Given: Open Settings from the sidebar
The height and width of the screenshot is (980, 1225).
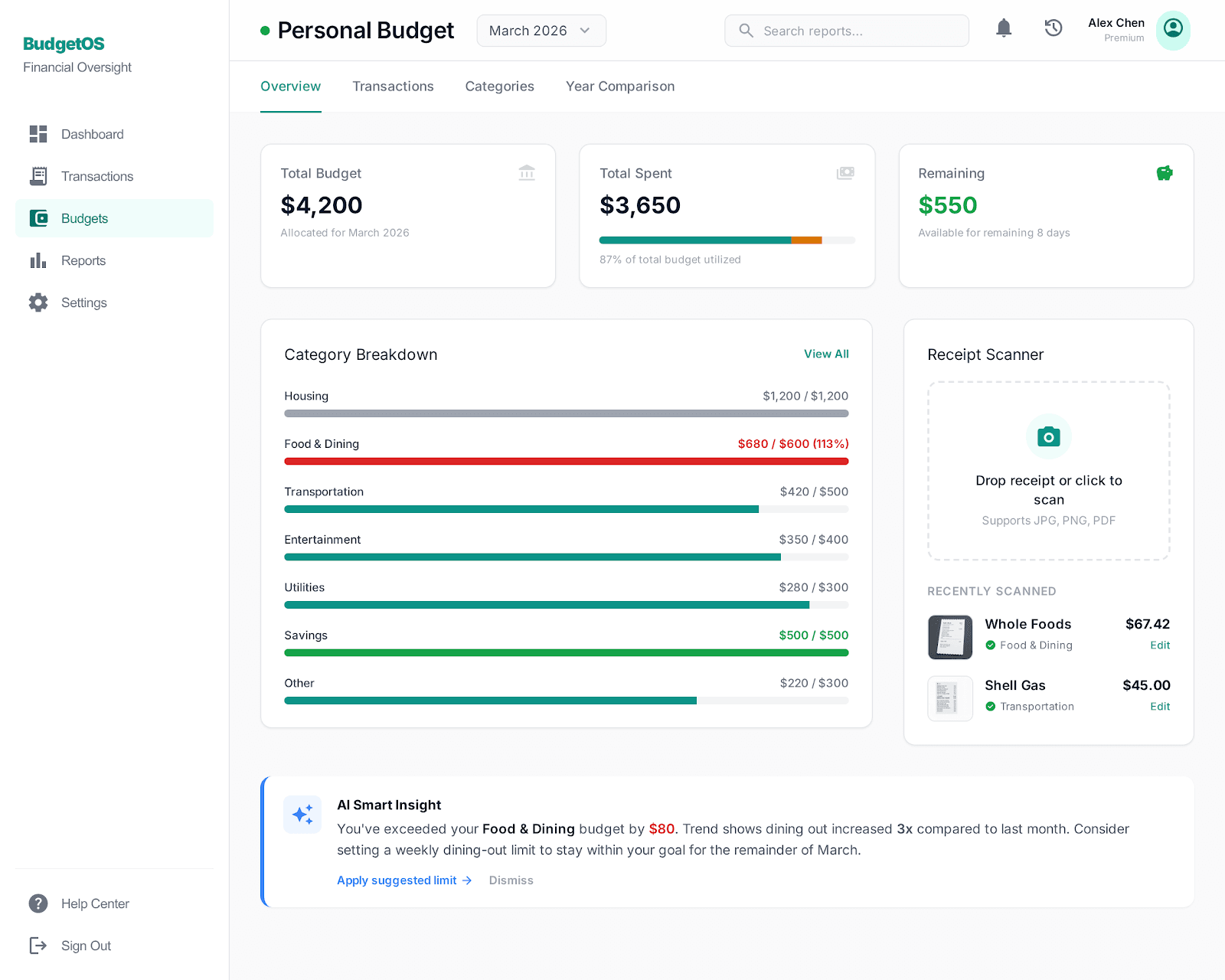Looking at the screenshot, I should pos(83,302).
